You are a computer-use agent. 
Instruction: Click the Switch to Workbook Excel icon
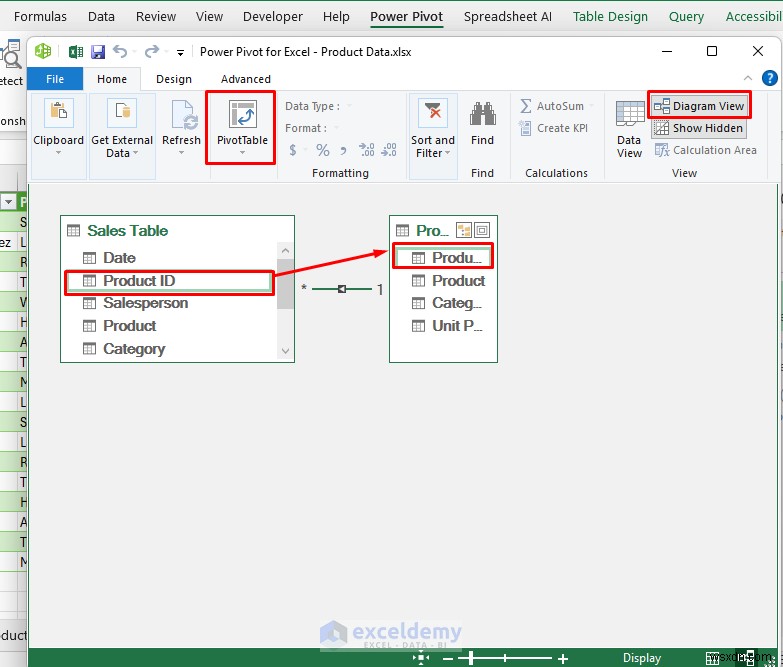76,51
